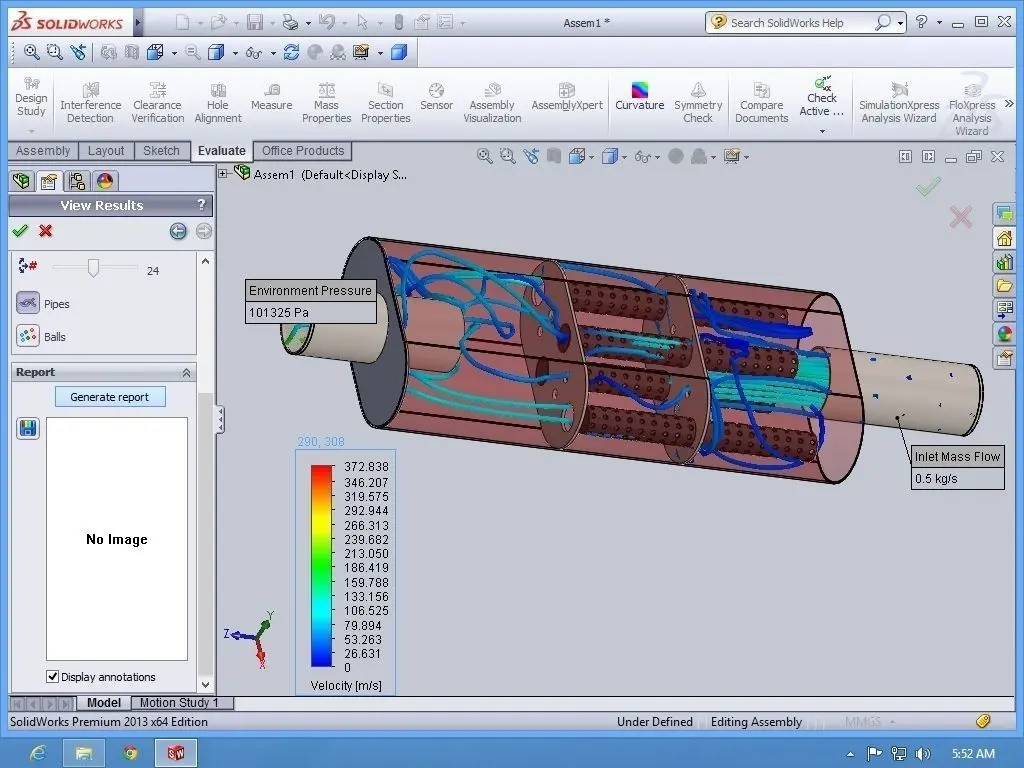Open View Results help question mark
This screenshot has width=1024, height=768.
[x=201, y=204]
